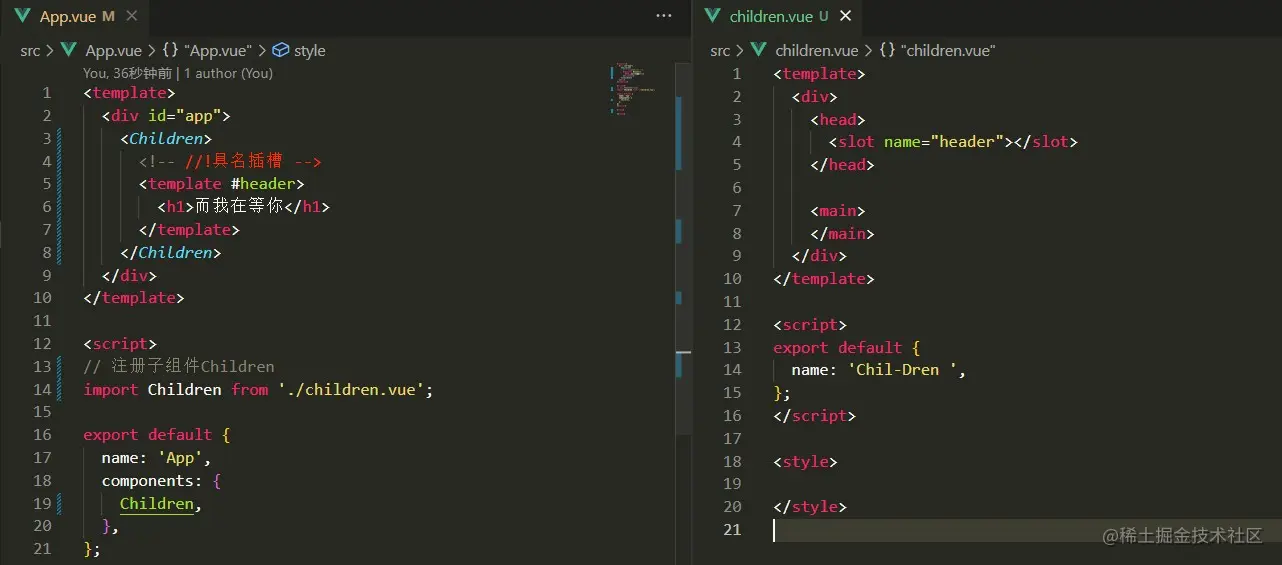Click the cube icon beside style breadcrumb
Image resolution: width=1282 pixels, height=565 pixels.
[x=281, y=50]
